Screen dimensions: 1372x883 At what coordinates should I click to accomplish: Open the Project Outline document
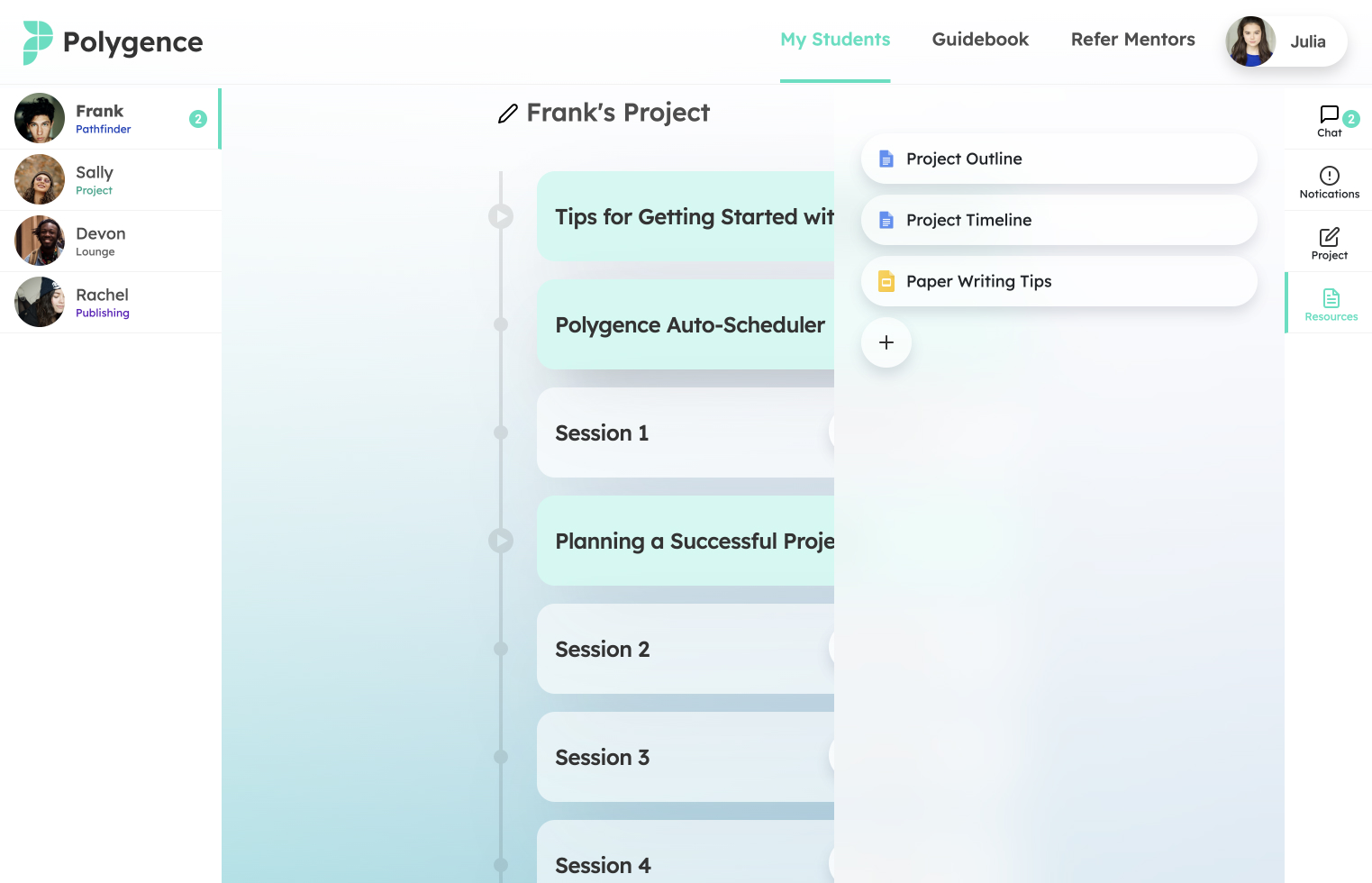click(1059, 159)
